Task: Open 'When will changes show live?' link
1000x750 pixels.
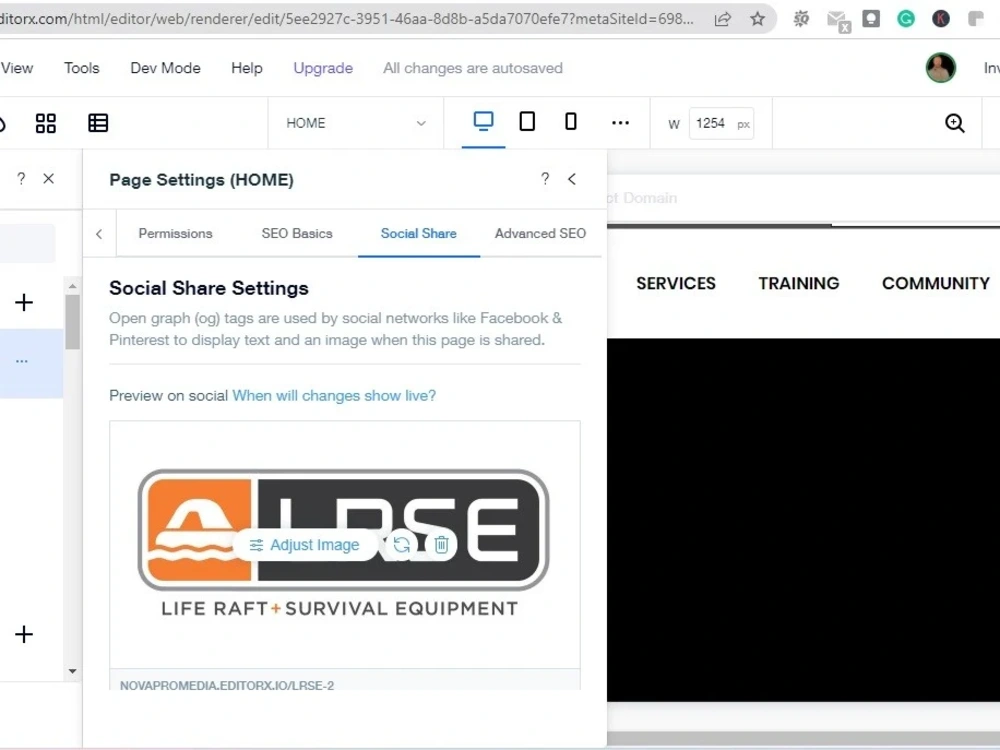Action: 334,395
